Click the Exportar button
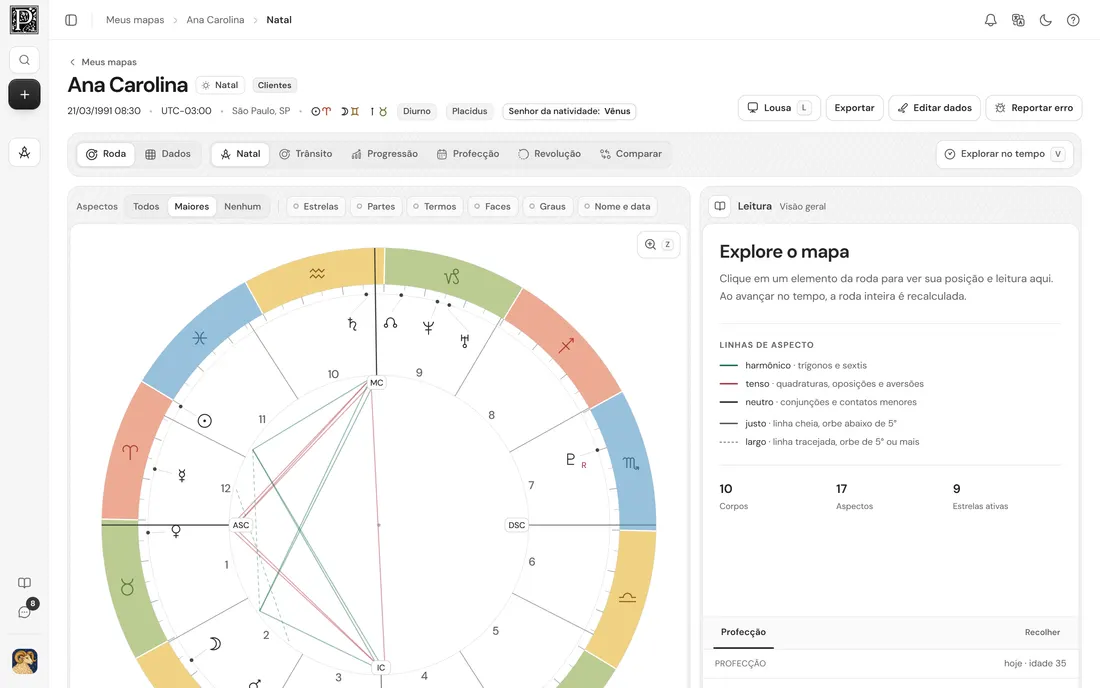The width and height of the screenshot is (1100, 688). coord(854,108)
